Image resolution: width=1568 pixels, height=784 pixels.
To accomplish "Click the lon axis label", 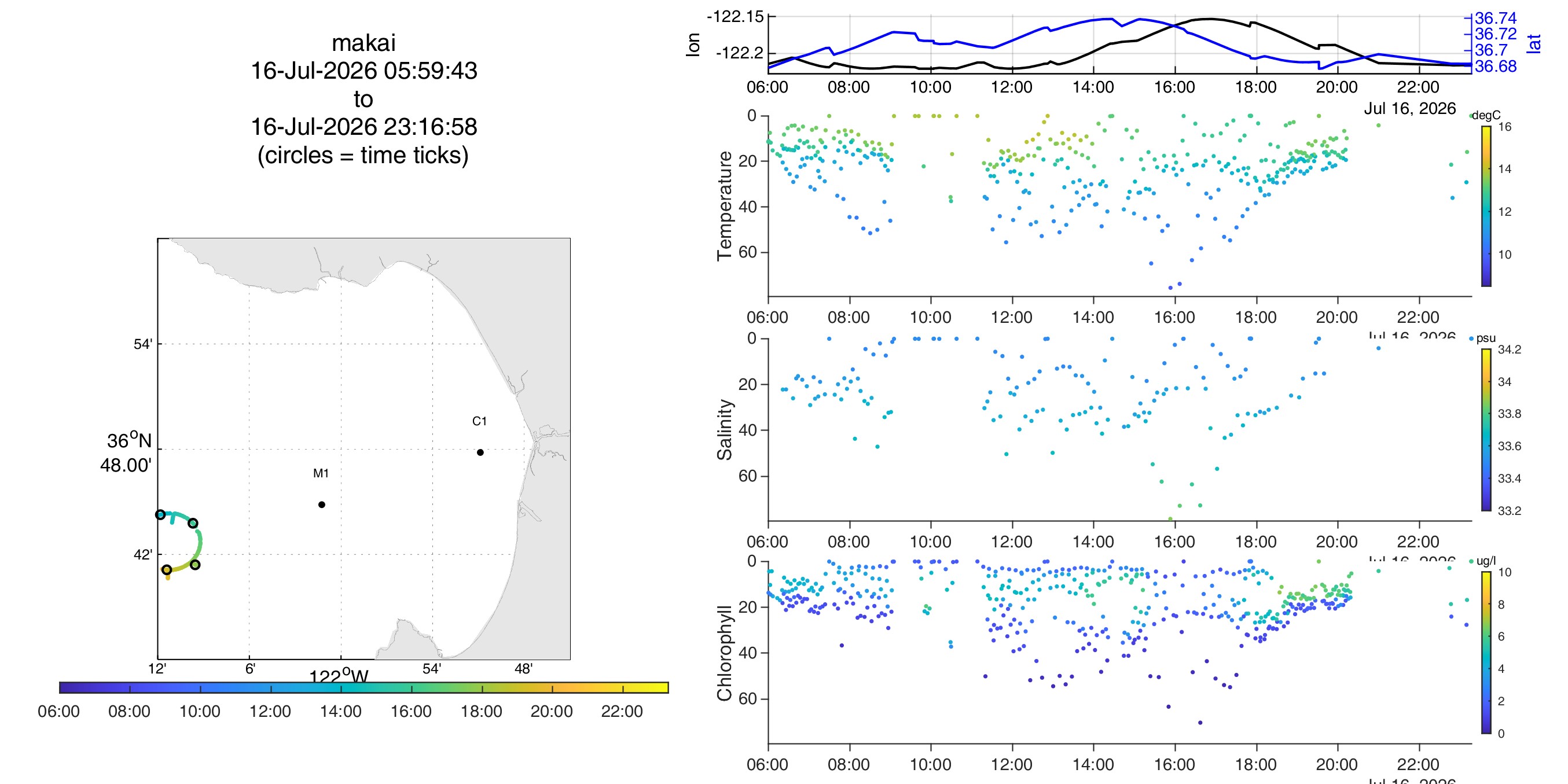I will click(x=693, y=45).
